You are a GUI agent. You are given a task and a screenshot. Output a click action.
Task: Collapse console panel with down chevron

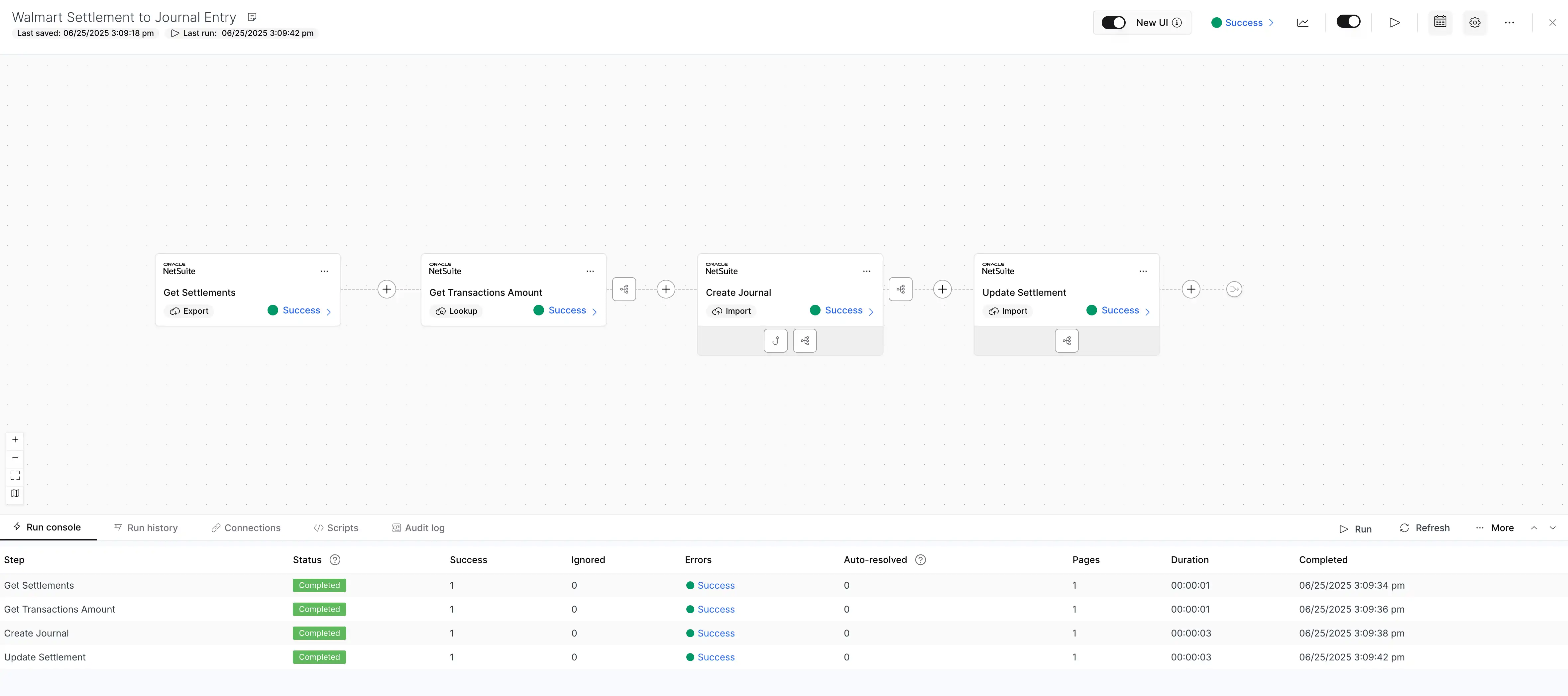click(1552, 528)
